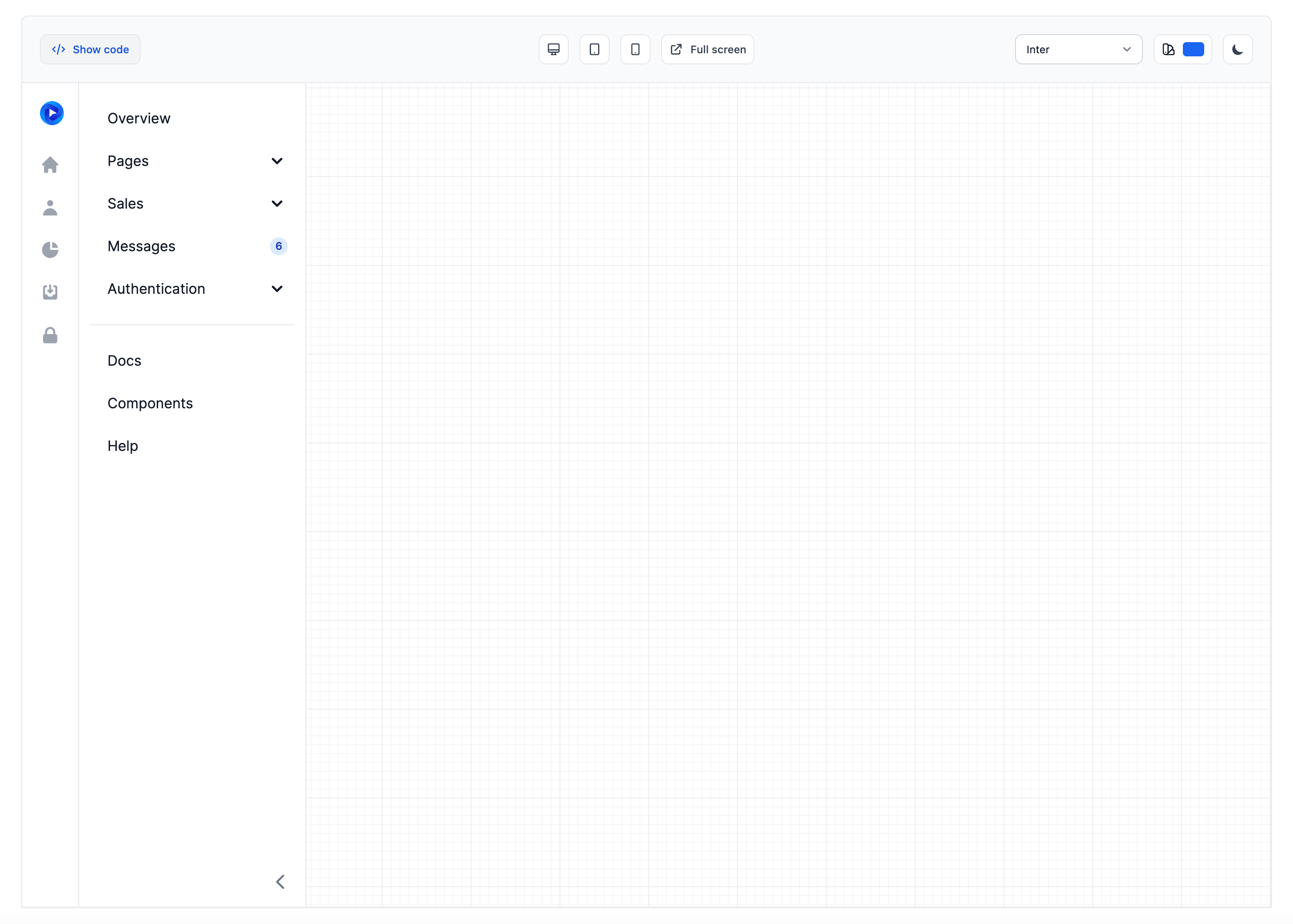Viewport: 1293px width, 924px height.
Task: Click the blue theme color swatch
Action: [x=1193, y=50]
